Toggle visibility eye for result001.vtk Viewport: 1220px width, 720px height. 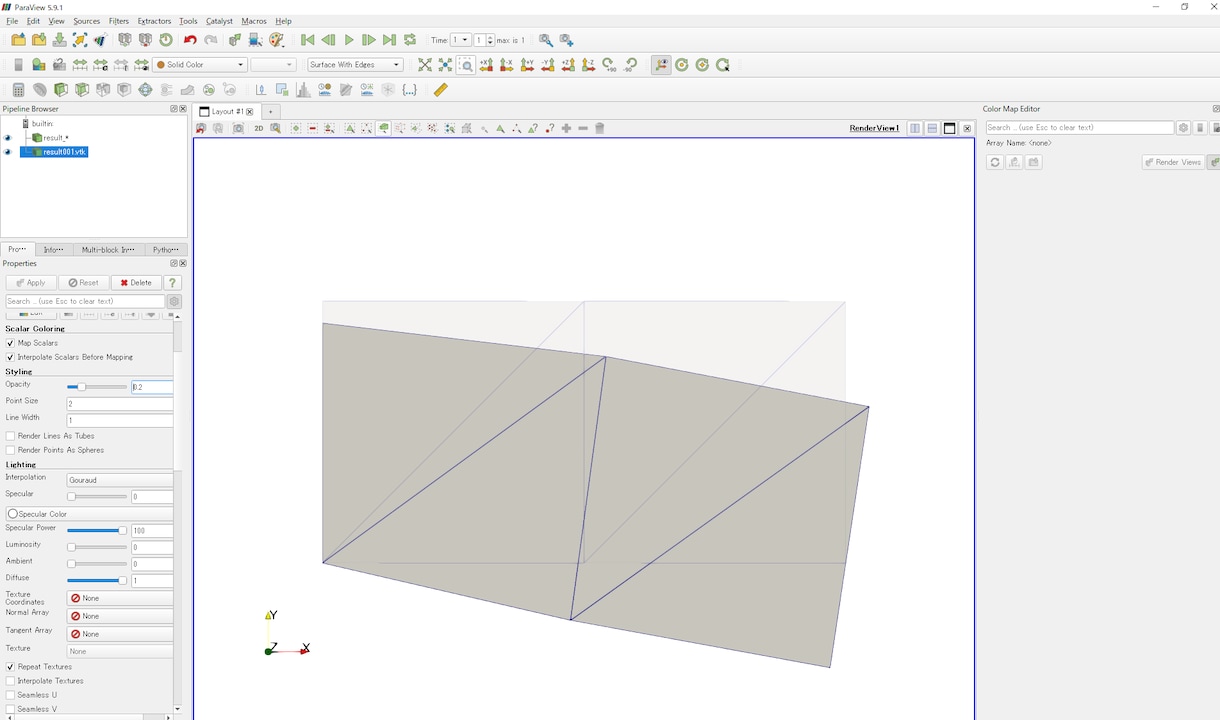[8, 152]
